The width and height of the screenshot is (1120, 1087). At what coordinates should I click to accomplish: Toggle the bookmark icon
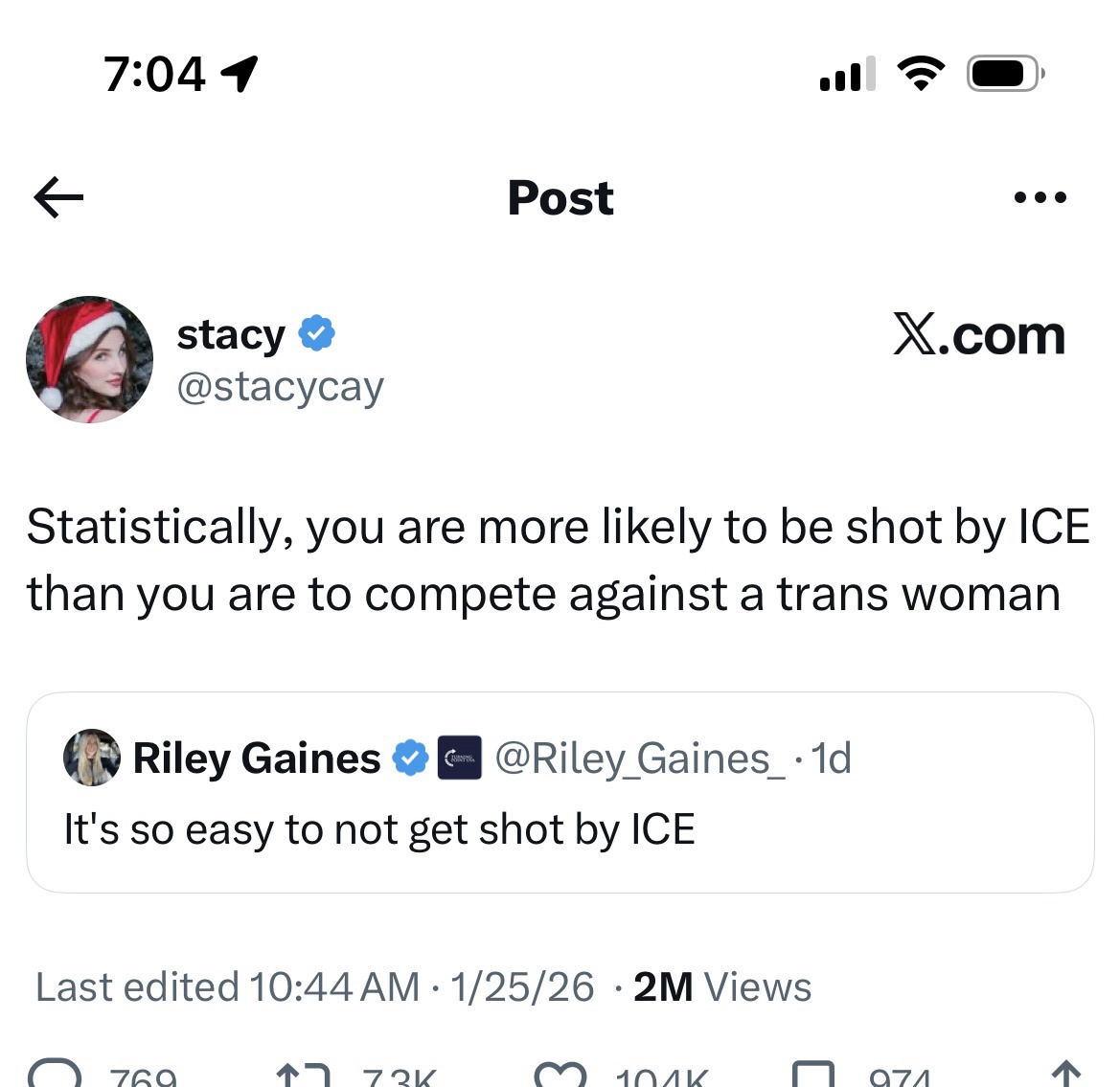pyautogui.click(x=814, y=1075)
